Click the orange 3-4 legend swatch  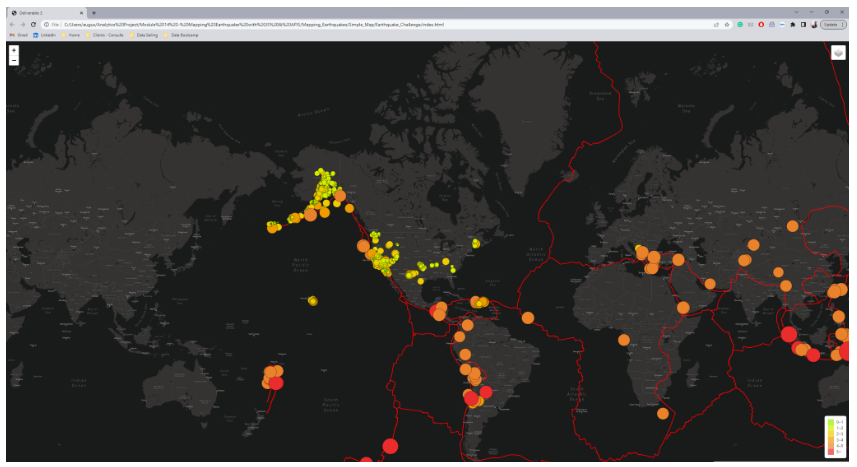831,440
